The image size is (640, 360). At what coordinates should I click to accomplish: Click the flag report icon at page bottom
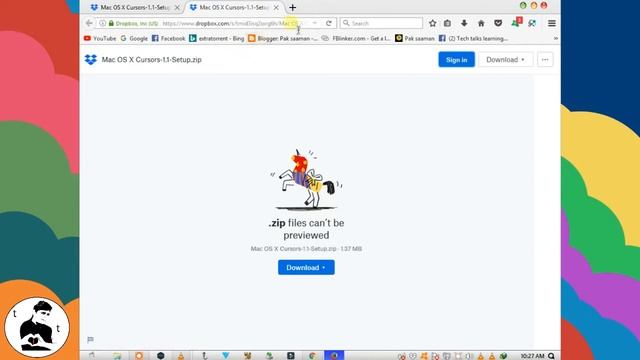click(x=90, y=340)
